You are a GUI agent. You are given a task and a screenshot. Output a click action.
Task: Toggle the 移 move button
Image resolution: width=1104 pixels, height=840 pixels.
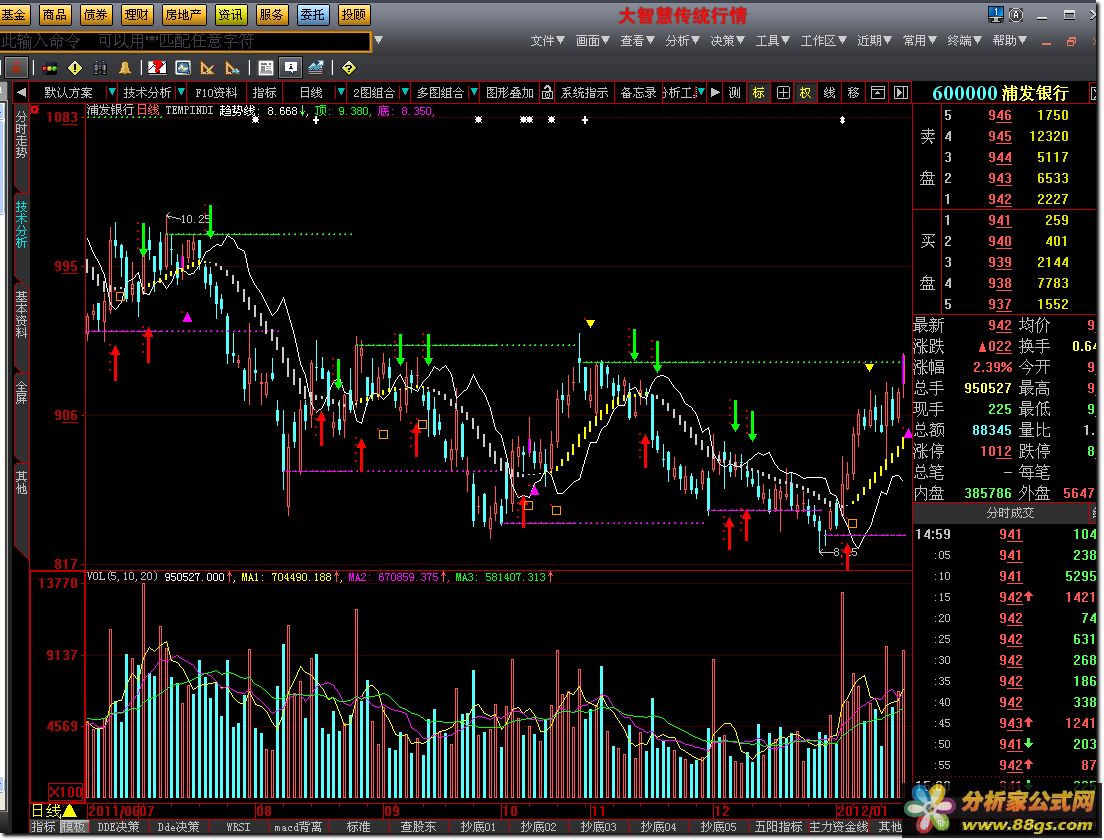853,92
